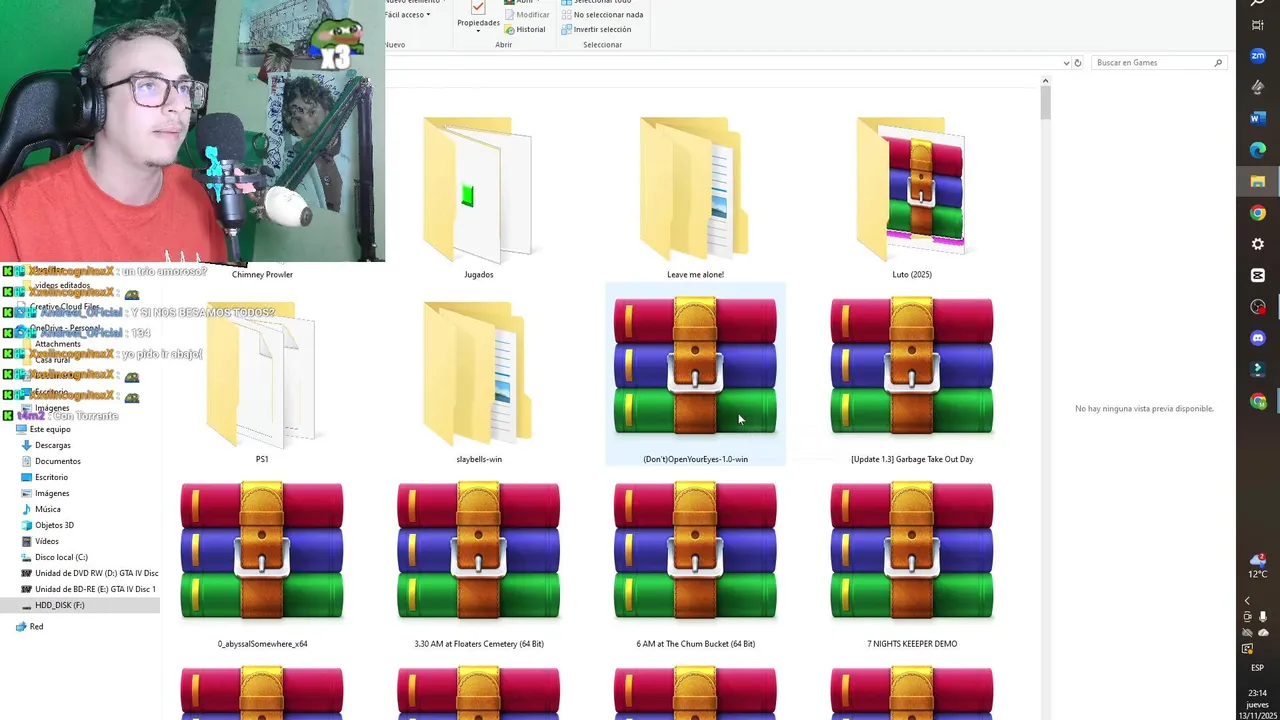Click No seleccionar nada in the ribbon
Viewport: 1280px width, 720px height.
tap(602, 14)
